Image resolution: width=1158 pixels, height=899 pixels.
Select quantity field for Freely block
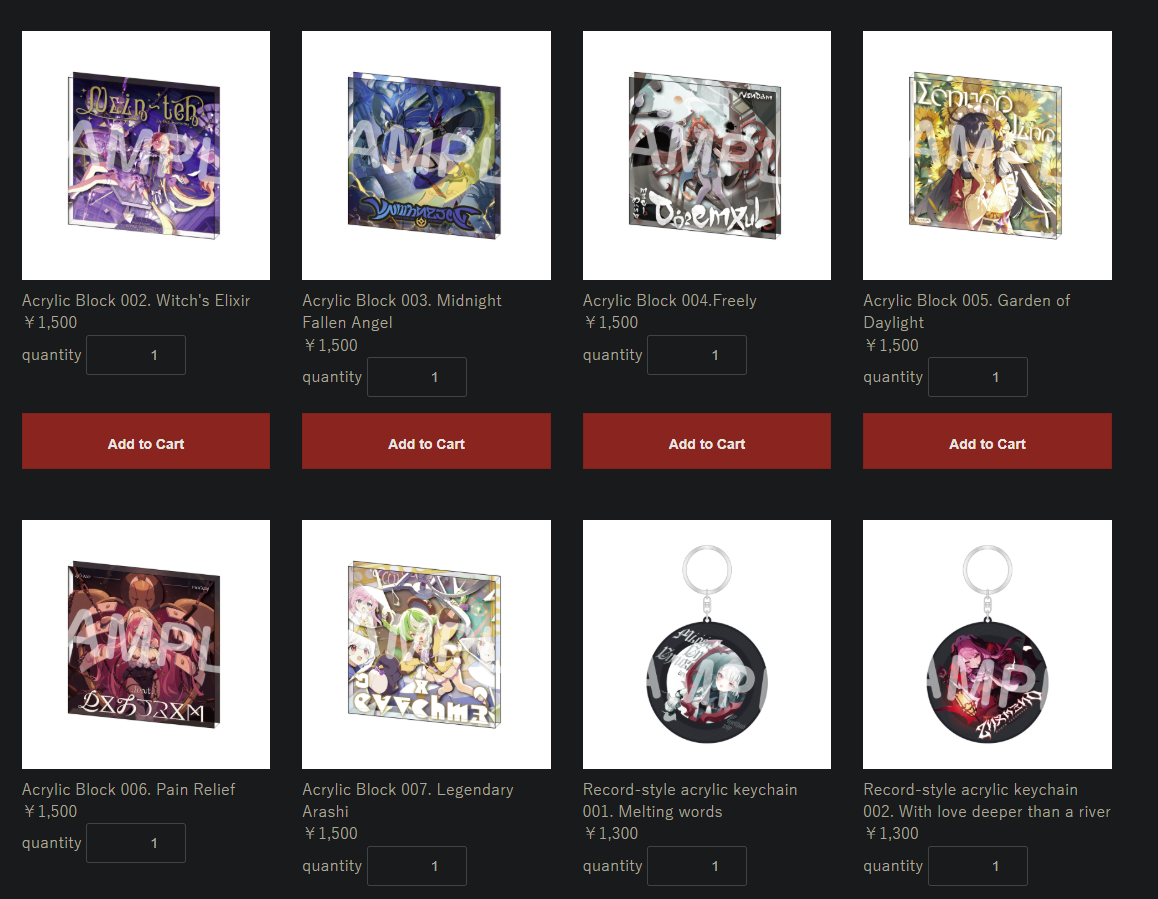696,355
